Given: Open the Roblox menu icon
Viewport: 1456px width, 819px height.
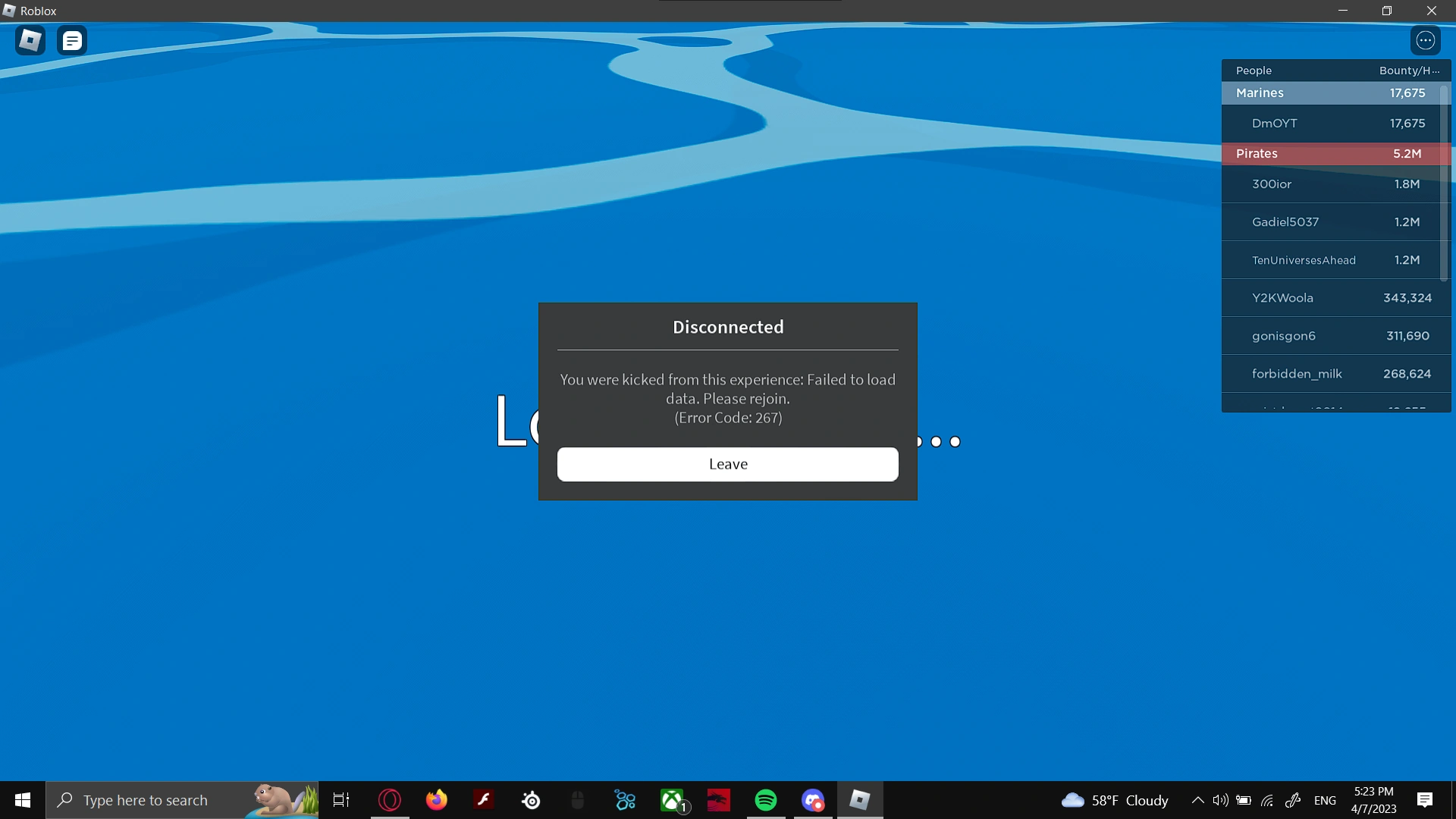Looking at the screenshot, I should coord(30,40).
